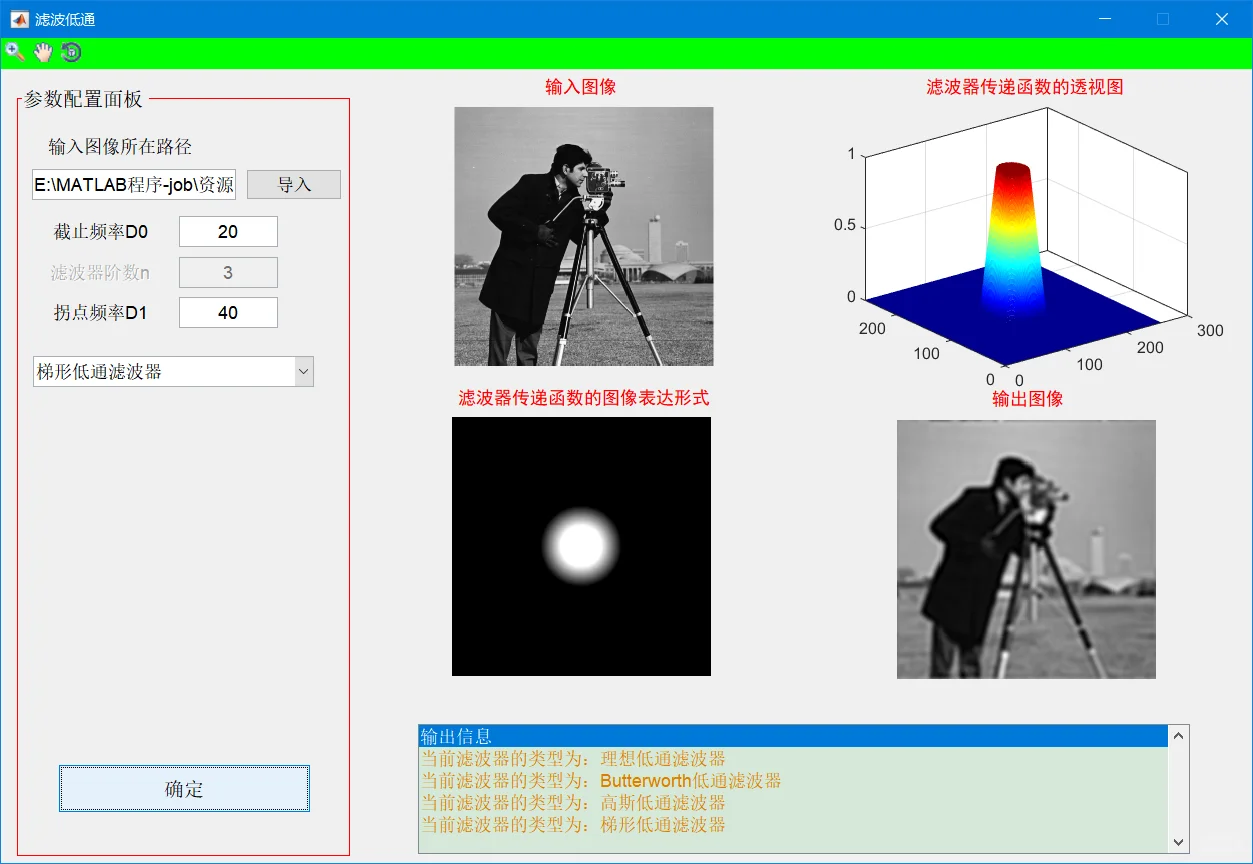This screenshot has height=864, width=1253.
Task: Select the 截止频率D0 value field
Action: coord(227,231)
